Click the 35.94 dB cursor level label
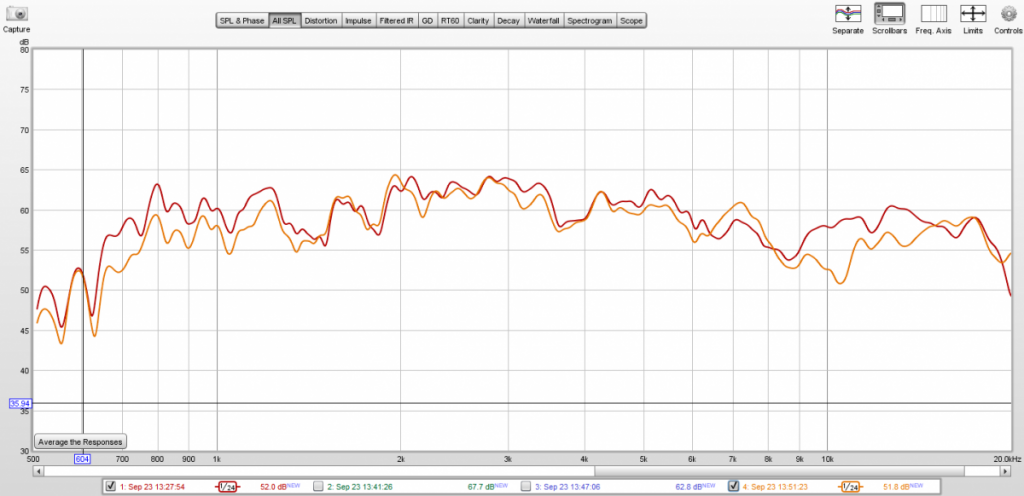The height and width of the screenshot is (496, 1024). click(x=18, y=403)
